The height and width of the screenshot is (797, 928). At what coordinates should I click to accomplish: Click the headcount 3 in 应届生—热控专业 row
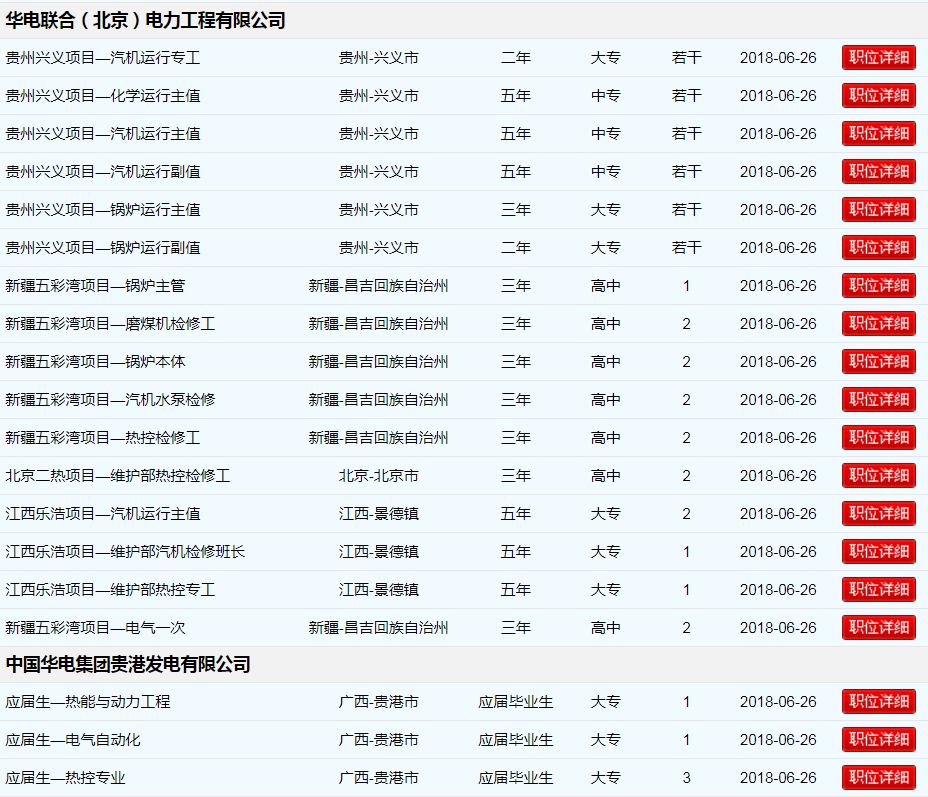tap(687, 777)
